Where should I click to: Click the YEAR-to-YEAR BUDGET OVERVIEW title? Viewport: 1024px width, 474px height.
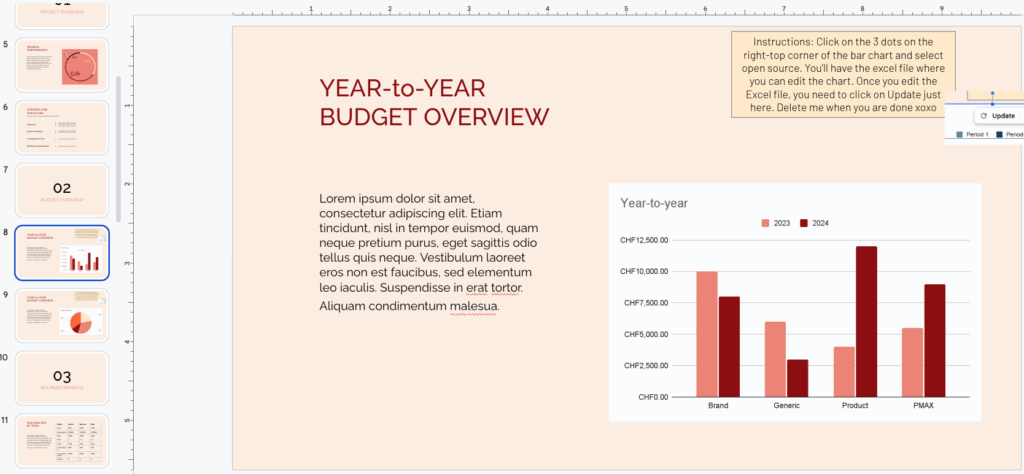point(434,103)
